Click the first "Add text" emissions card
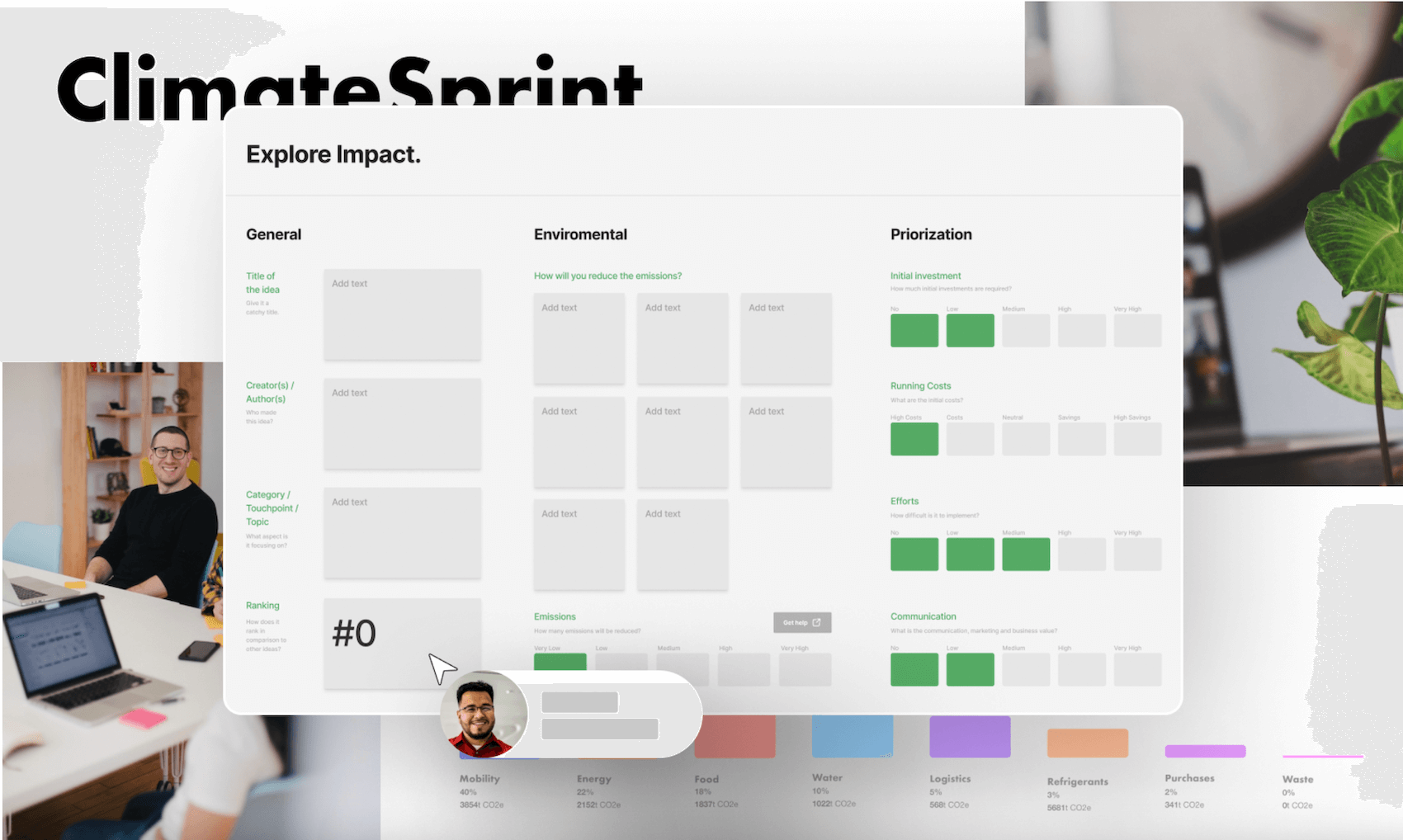 point(579,338)
